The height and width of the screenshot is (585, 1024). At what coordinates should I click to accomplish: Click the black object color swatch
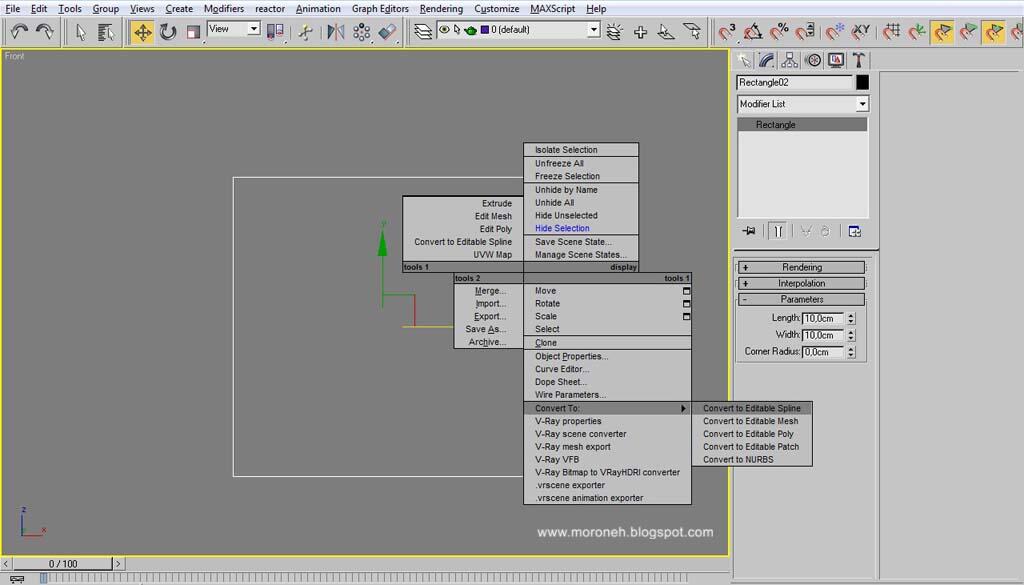tap(862, 83)
